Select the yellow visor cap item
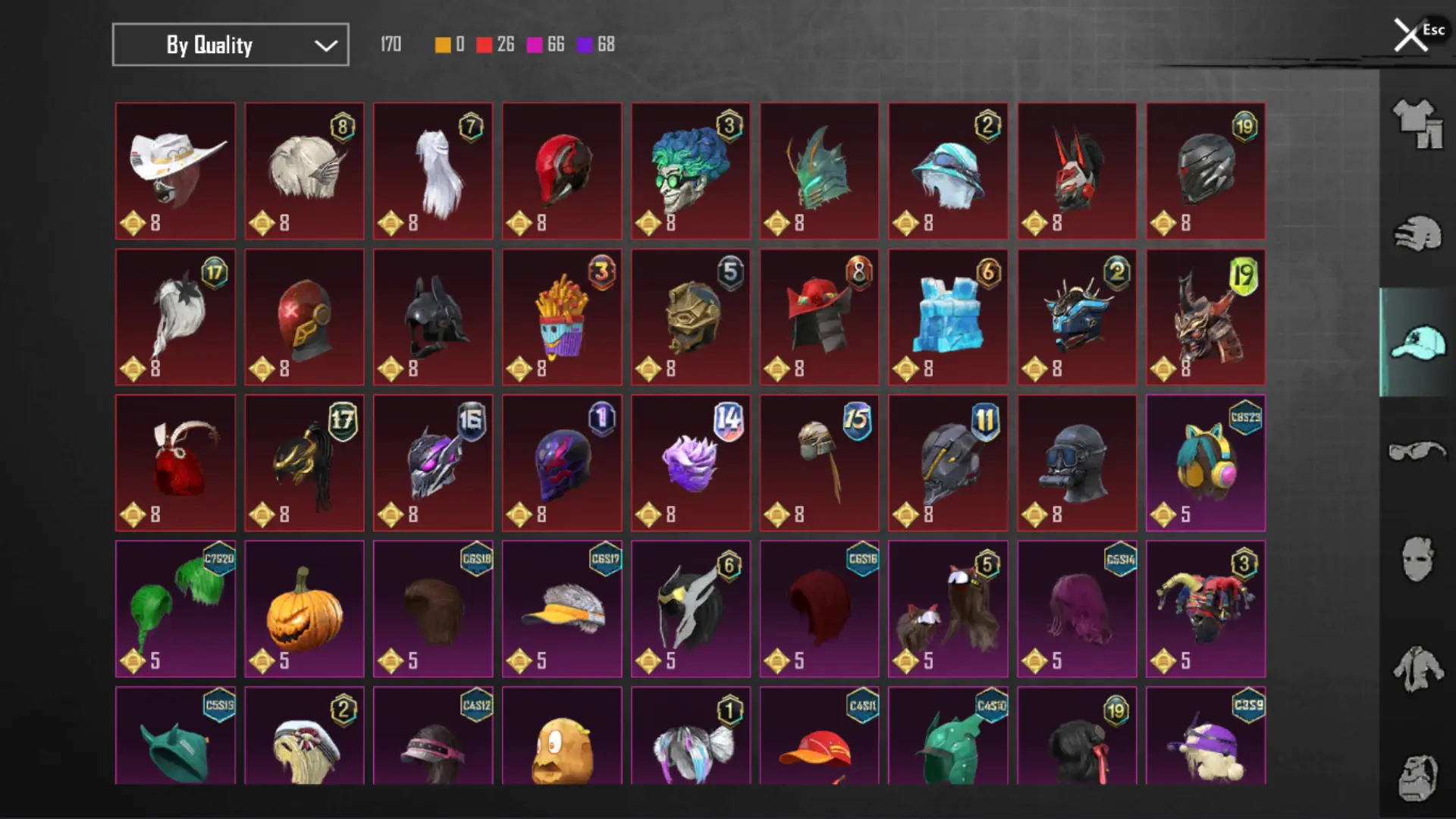Viewport: 1456px width, 819px height. coord(562,608)
